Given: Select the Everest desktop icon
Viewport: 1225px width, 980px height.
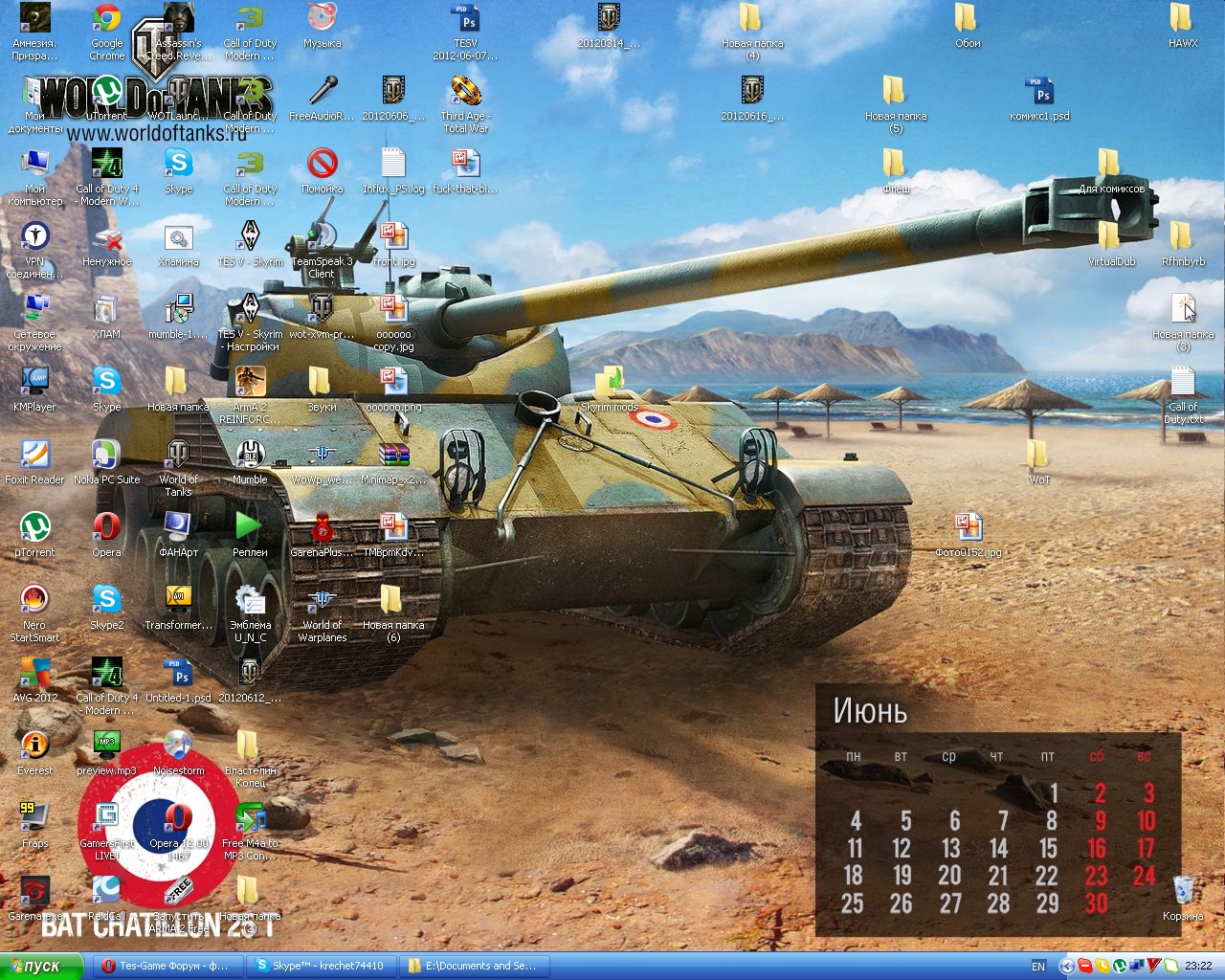Looking at the screenshot, I should click(x=34, y=746).
